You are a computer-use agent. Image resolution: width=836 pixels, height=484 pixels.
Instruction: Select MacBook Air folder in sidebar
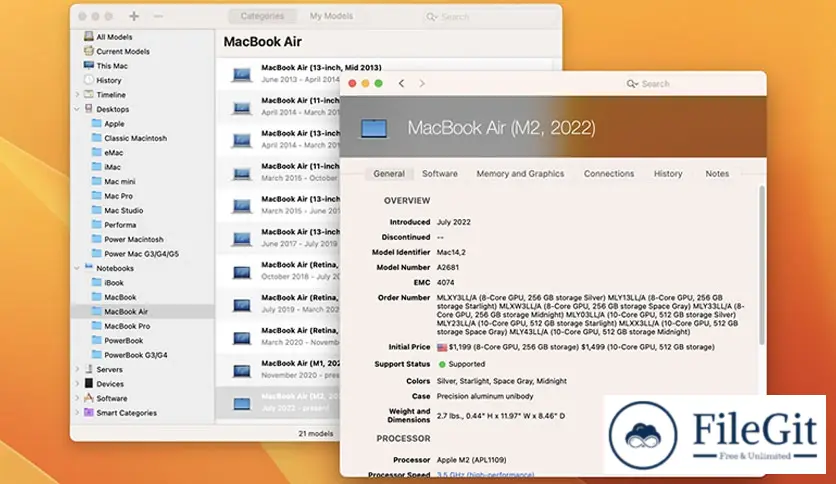pyautogui.click(x=142, y=311)
